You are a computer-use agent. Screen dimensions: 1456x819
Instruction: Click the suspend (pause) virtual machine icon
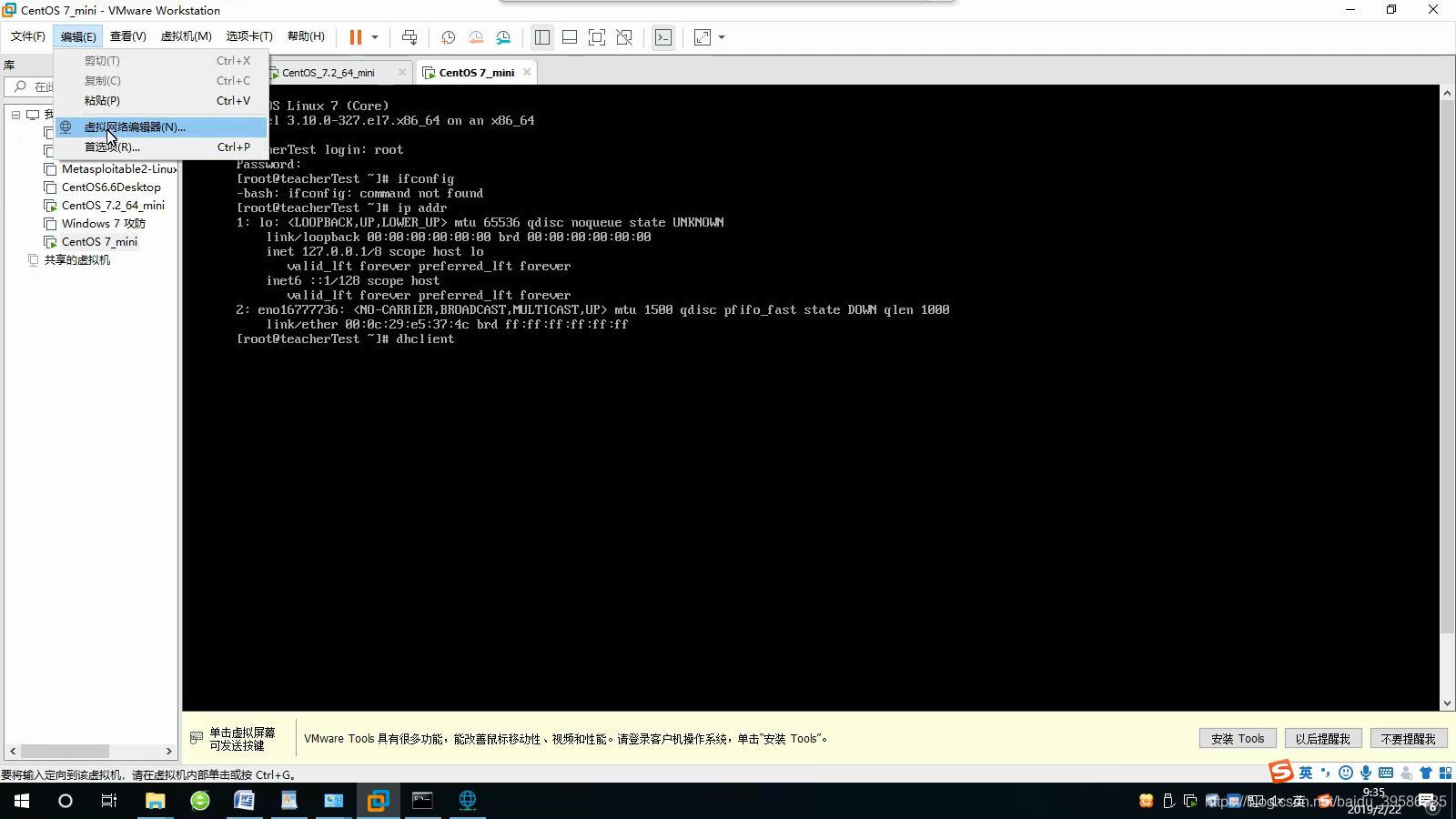(356, 37)
